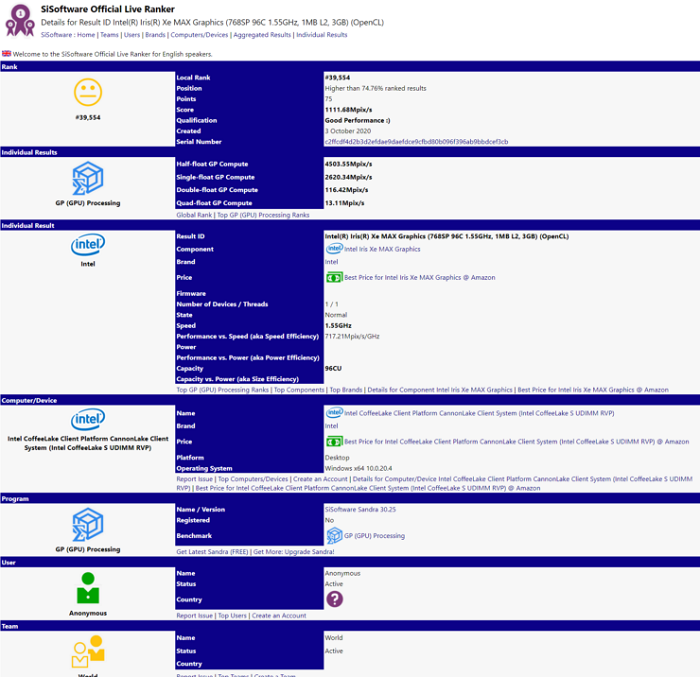
Task: Click the Single-float value 2620.34Mpix/s
Action: 348,177
